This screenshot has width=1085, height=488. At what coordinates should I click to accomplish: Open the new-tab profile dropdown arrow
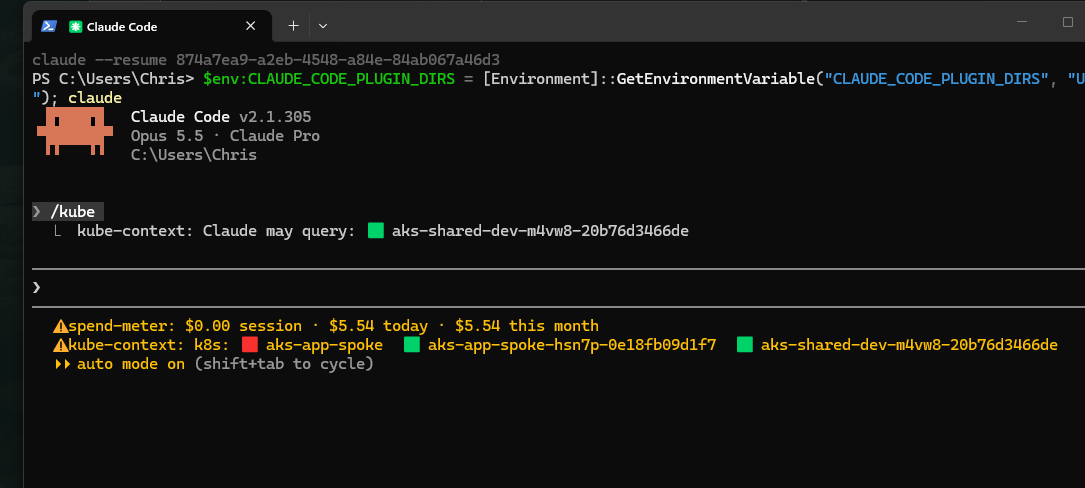coord(322,26)
